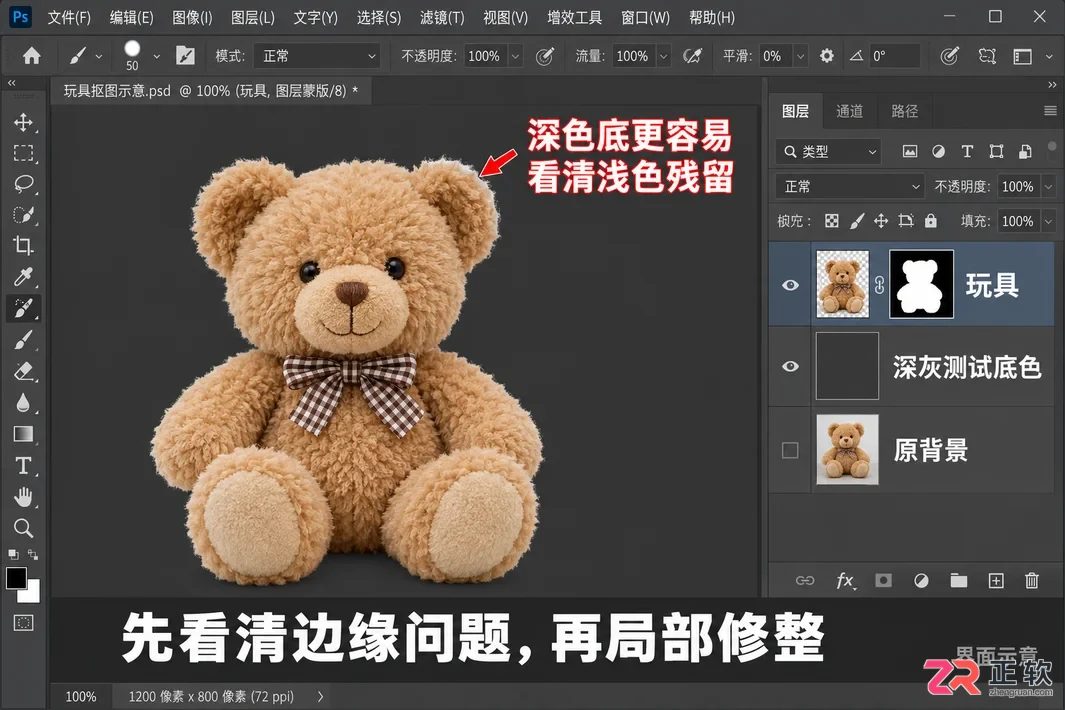Select the Blur drop tool
This screenshot has height=710, width=1065.
click(23, 402)
